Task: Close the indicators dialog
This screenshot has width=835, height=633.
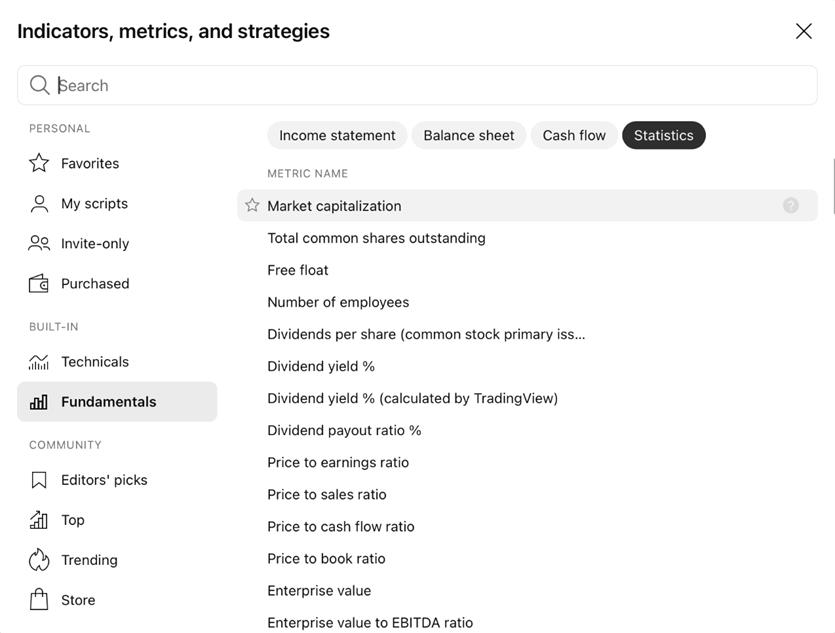Action: pos(804,31)
